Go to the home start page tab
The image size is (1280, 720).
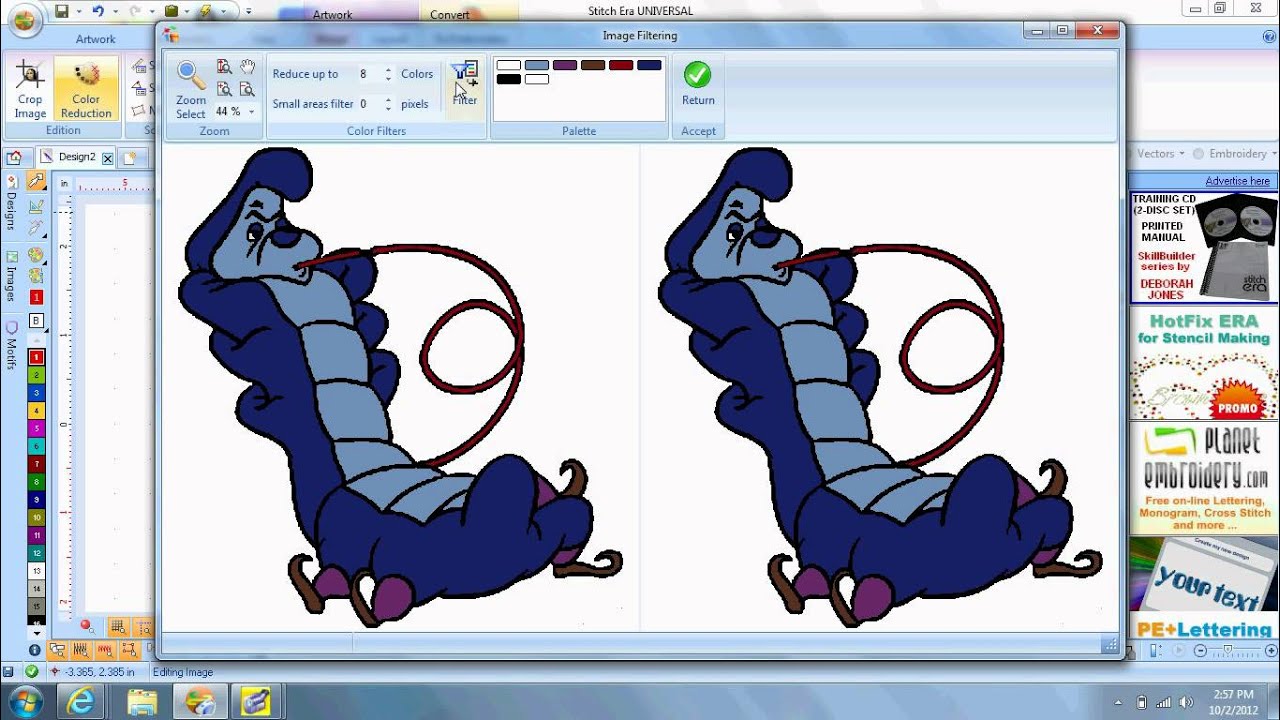pos(15,157)
